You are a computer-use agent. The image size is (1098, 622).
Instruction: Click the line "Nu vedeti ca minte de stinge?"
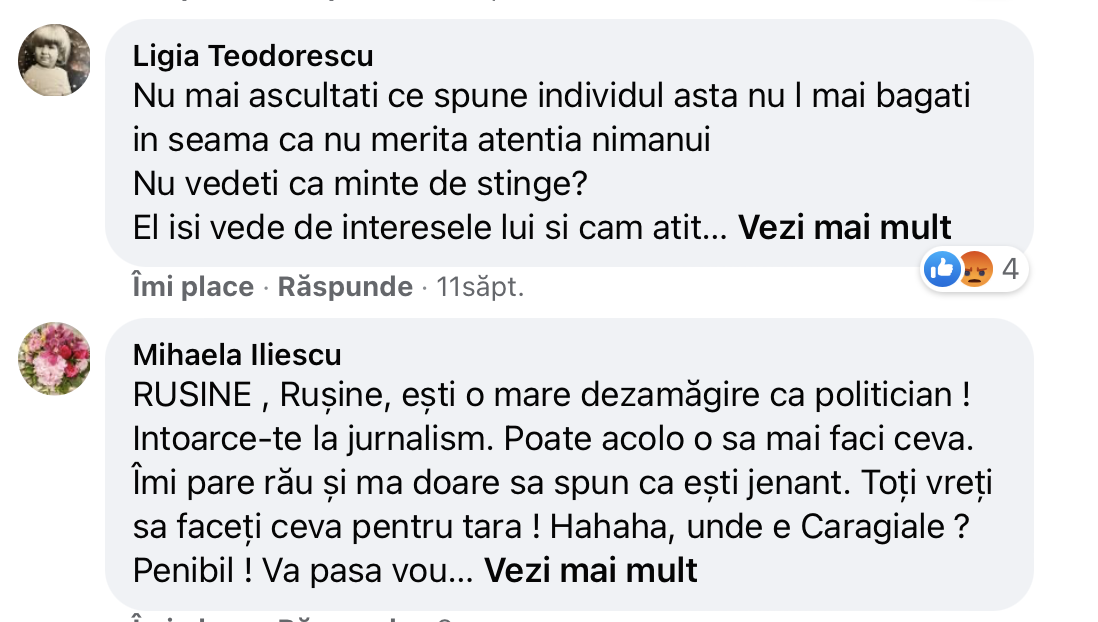pyautogui.click(x=359, y=184)
